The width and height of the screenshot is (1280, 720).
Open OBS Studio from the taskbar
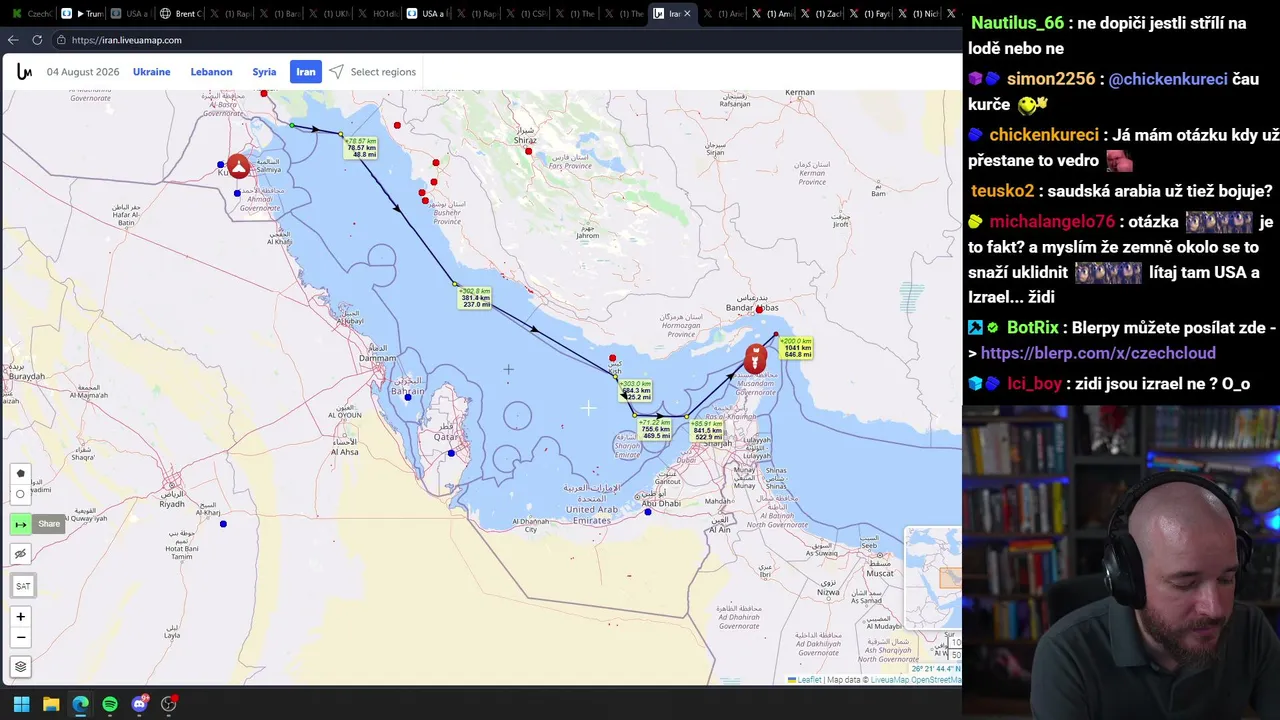tap(169, 704)
